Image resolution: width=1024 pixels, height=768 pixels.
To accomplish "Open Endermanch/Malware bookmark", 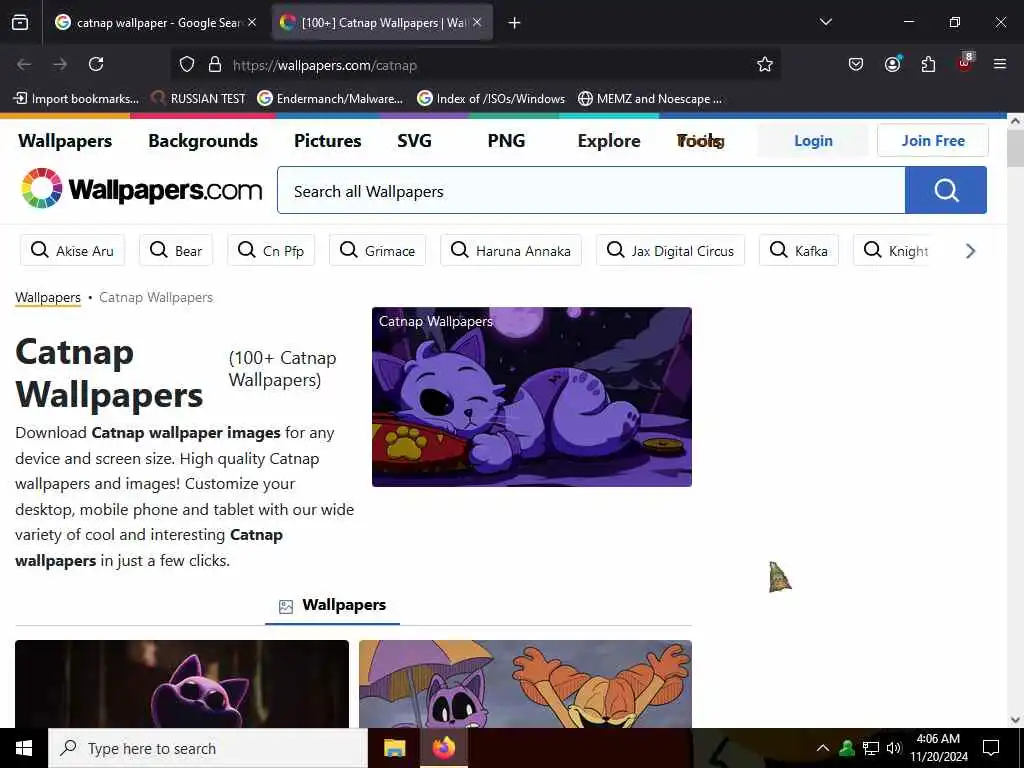I will click(x=330, y=99).
